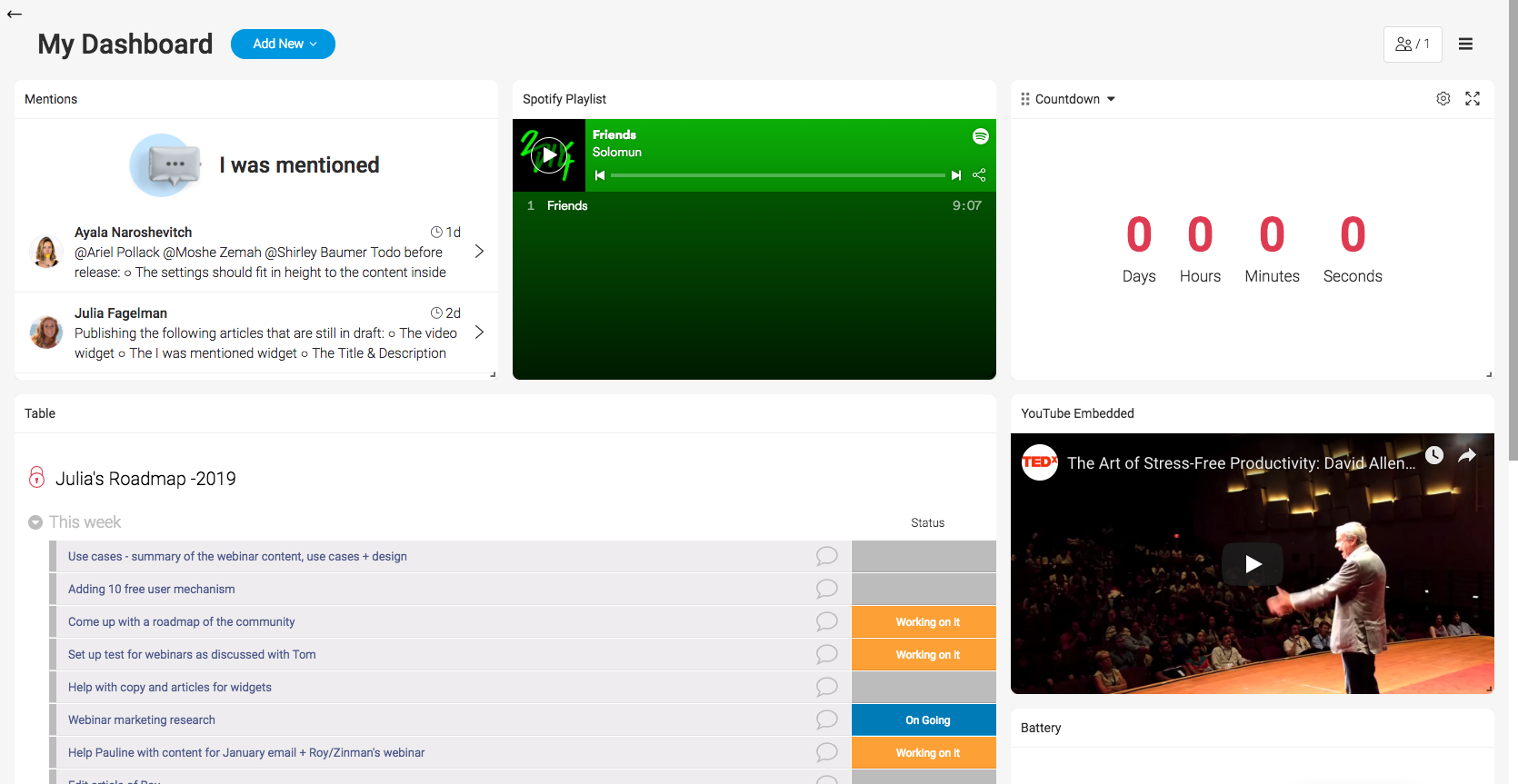This screenshot has width=1518, height=784.
Task: Open comments for Help with copy and articles
Action: (x=826, y=687)
